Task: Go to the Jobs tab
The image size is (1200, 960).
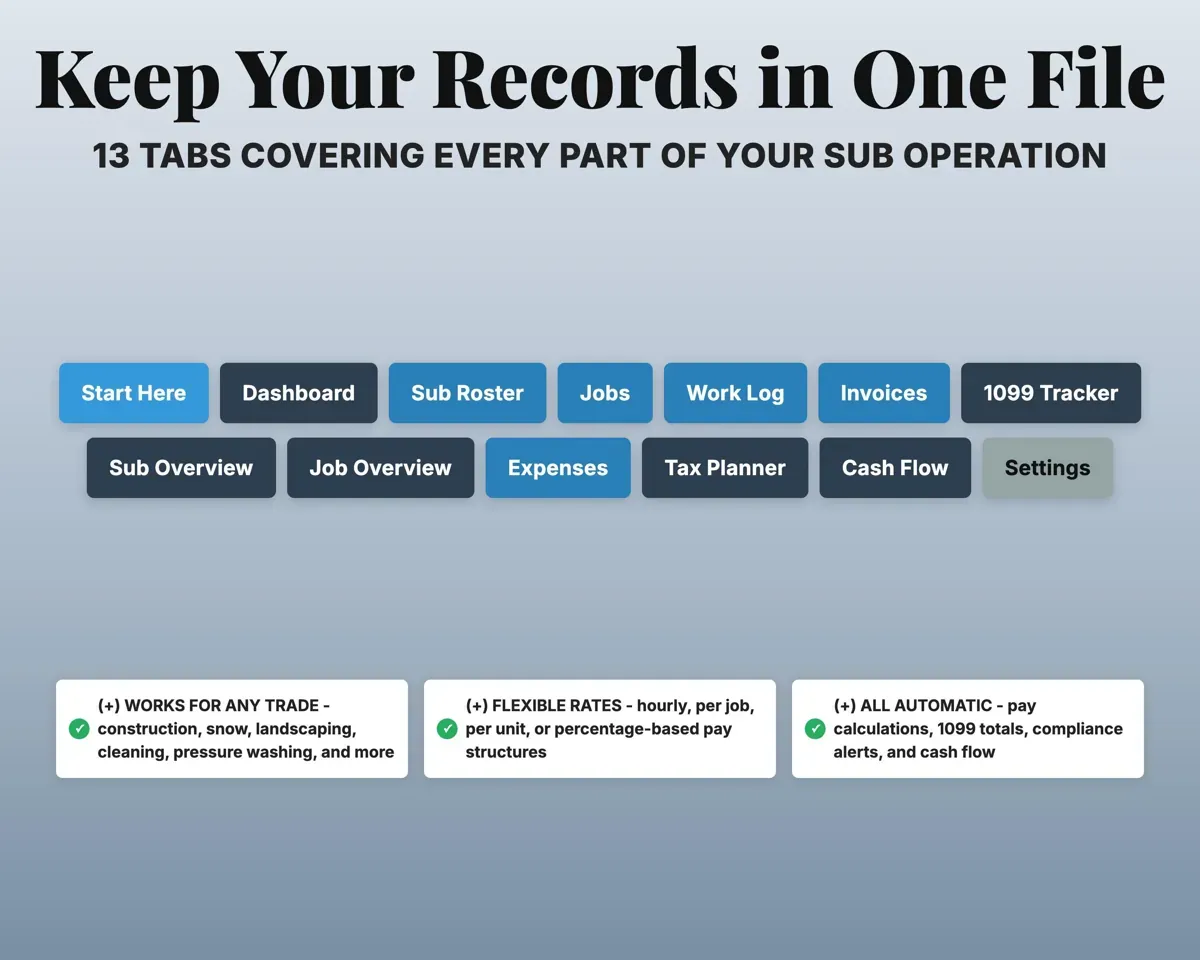Action: 605,393
